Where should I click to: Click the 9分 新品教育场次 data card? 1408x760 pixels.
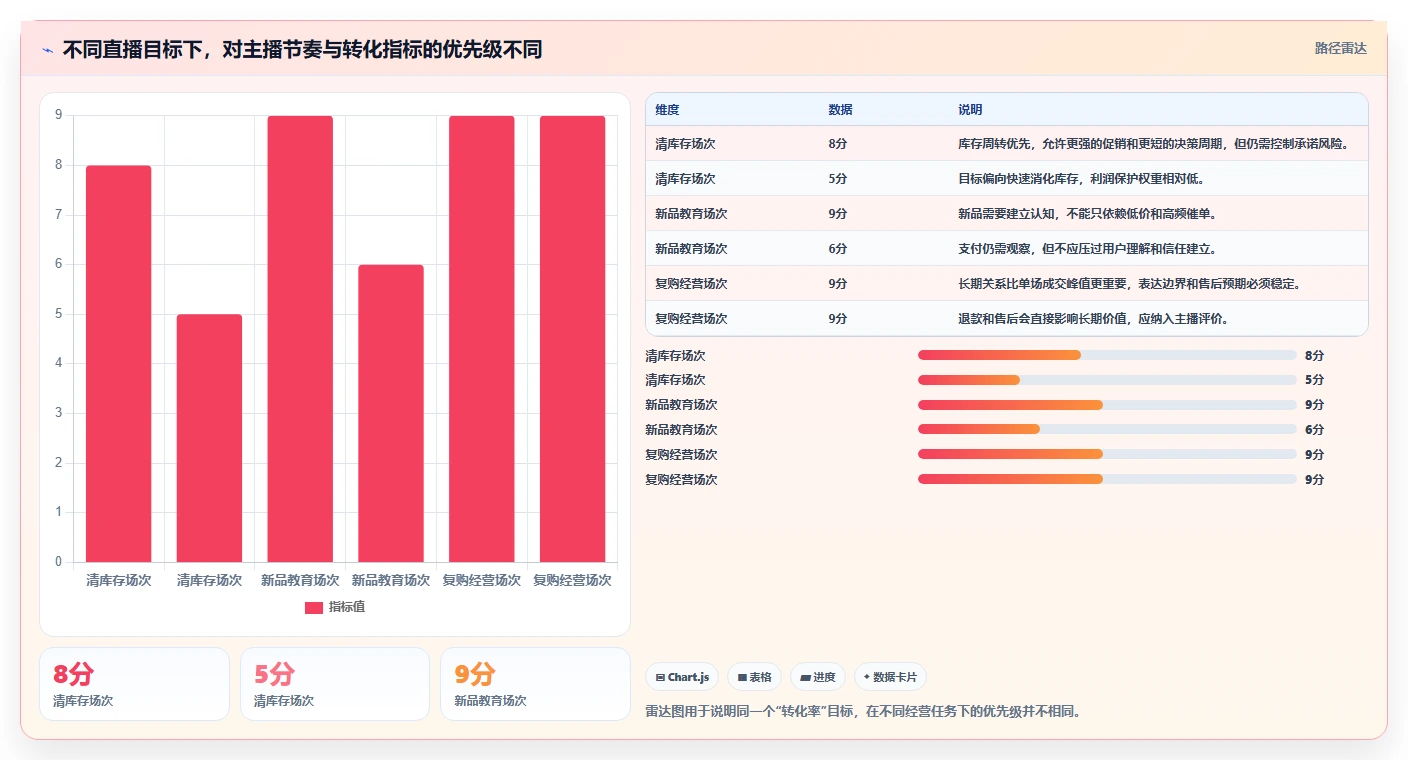pyautogui.click(x=535, y=684)
